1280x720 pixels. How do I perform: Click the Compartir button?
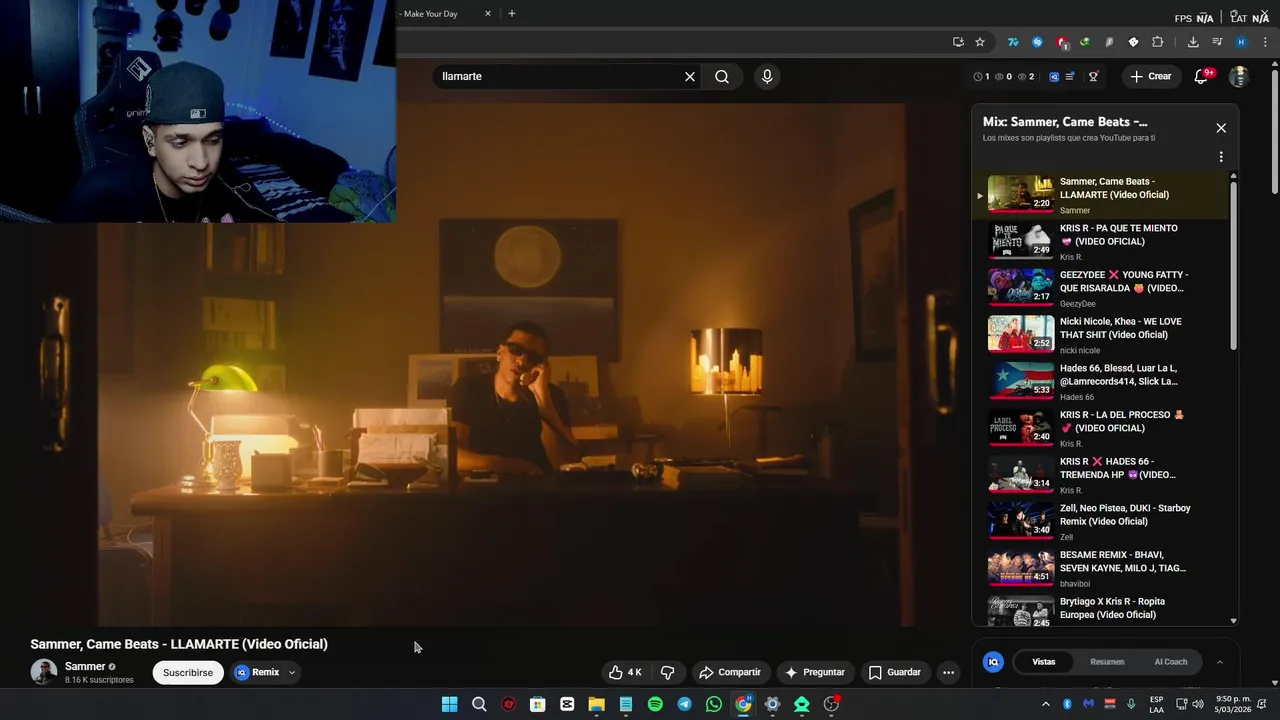point(730,672)
